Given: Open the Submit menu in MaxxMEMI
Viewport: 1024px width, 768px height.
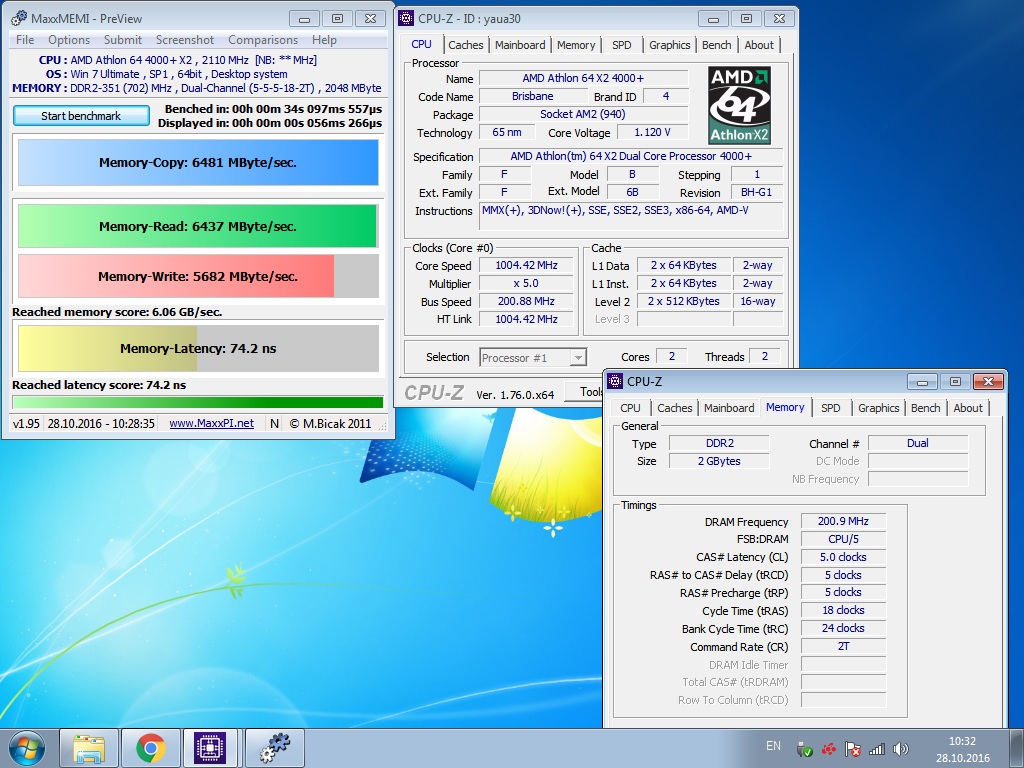Looking at the screenshot, I should (x=122, y=40).
